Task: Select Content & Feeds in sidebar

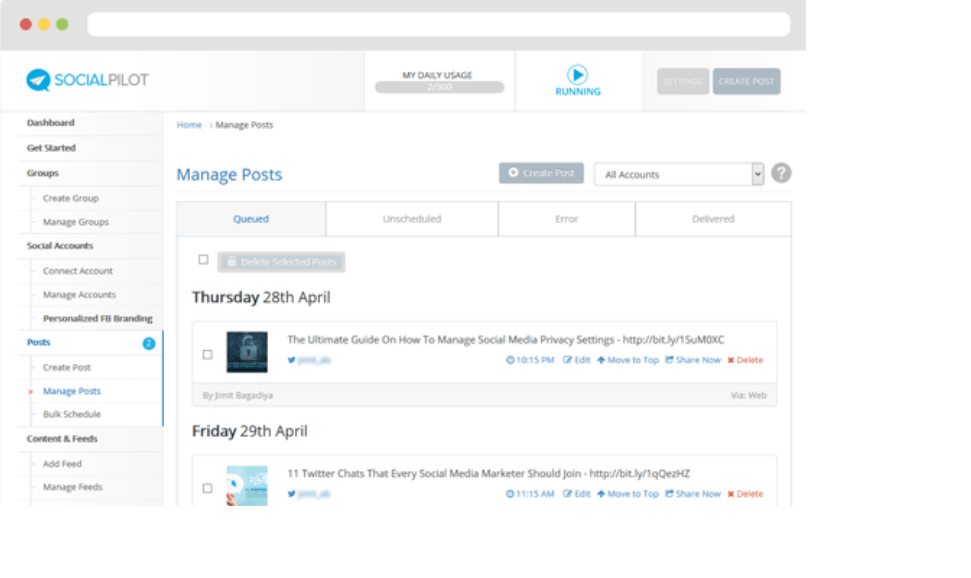Action: (62, 439)
